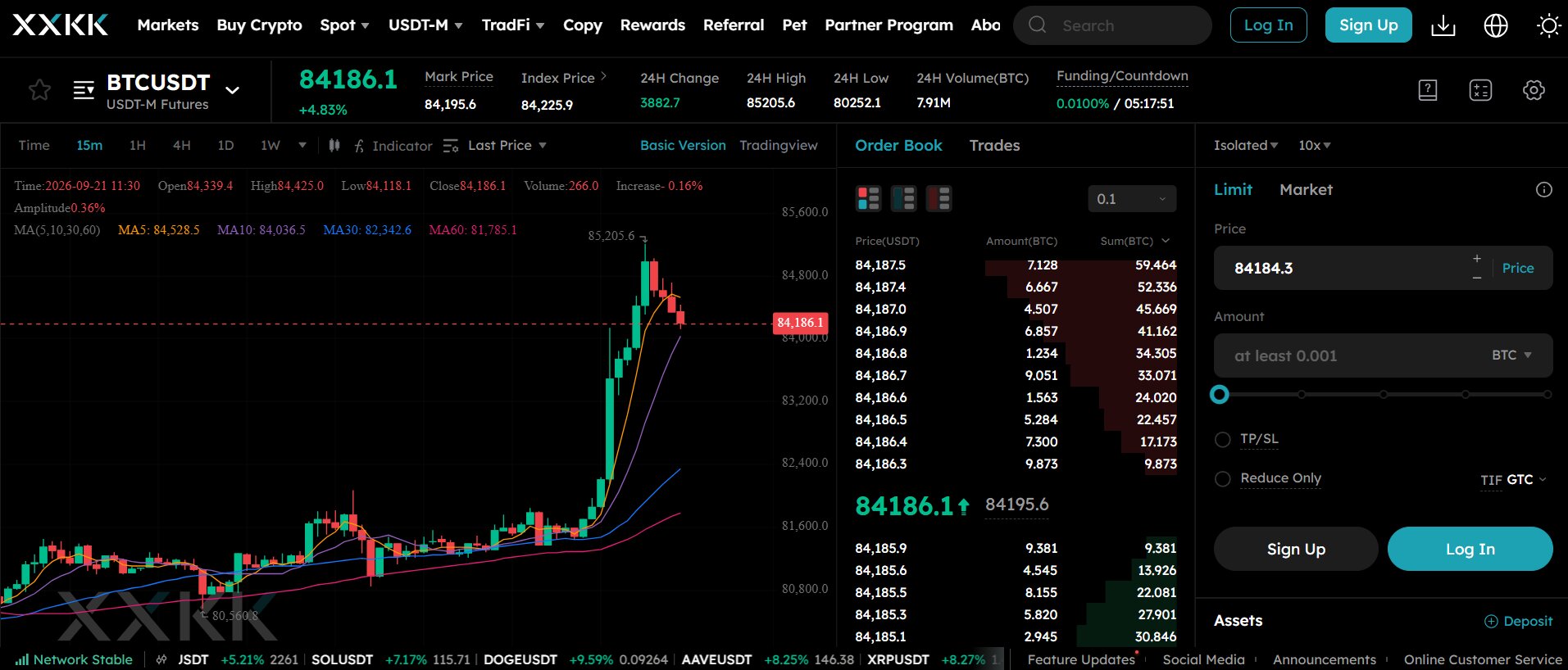Set amount slider to maximum marker
1568x670 pixels.
coord(1547,395)
